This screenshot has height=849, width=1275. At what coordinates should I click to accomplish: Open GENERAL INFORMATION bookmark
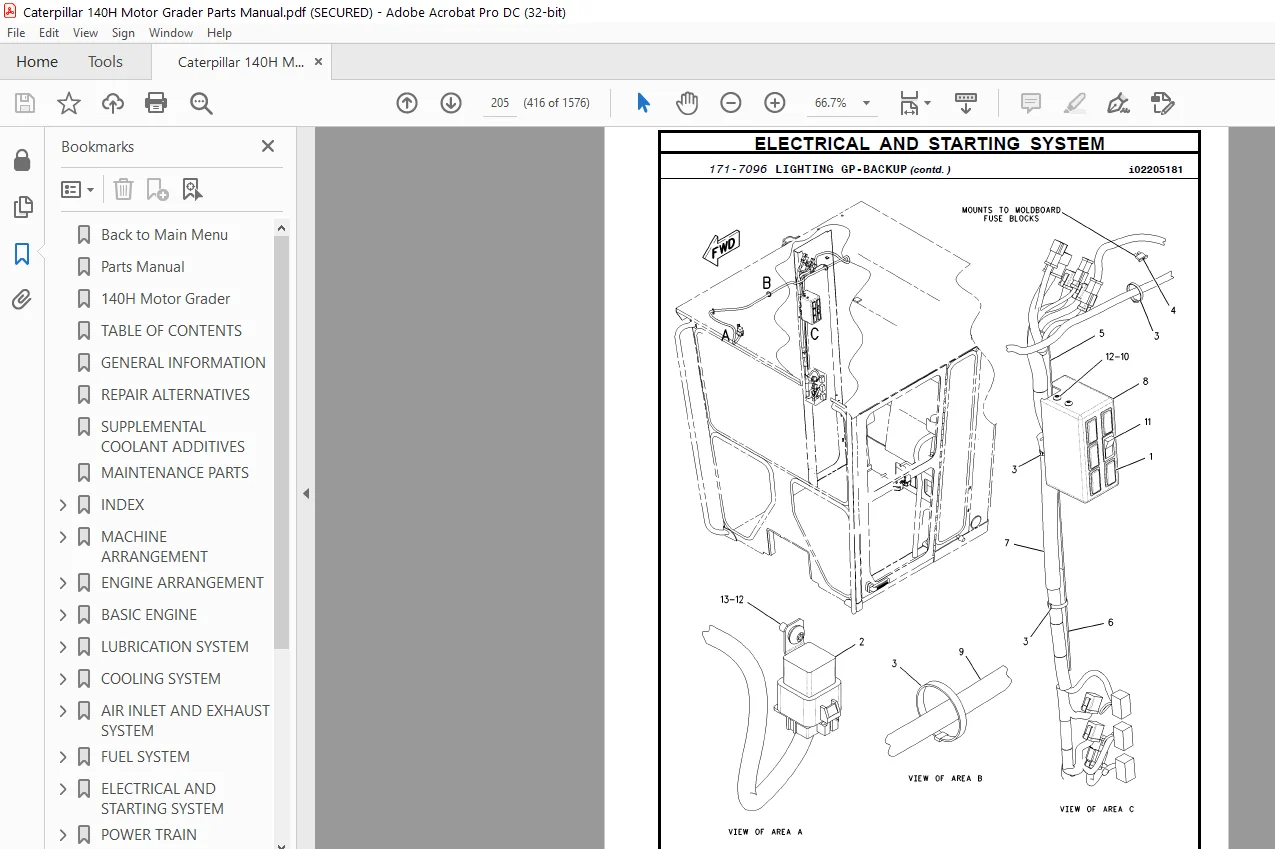click(183, 363)
